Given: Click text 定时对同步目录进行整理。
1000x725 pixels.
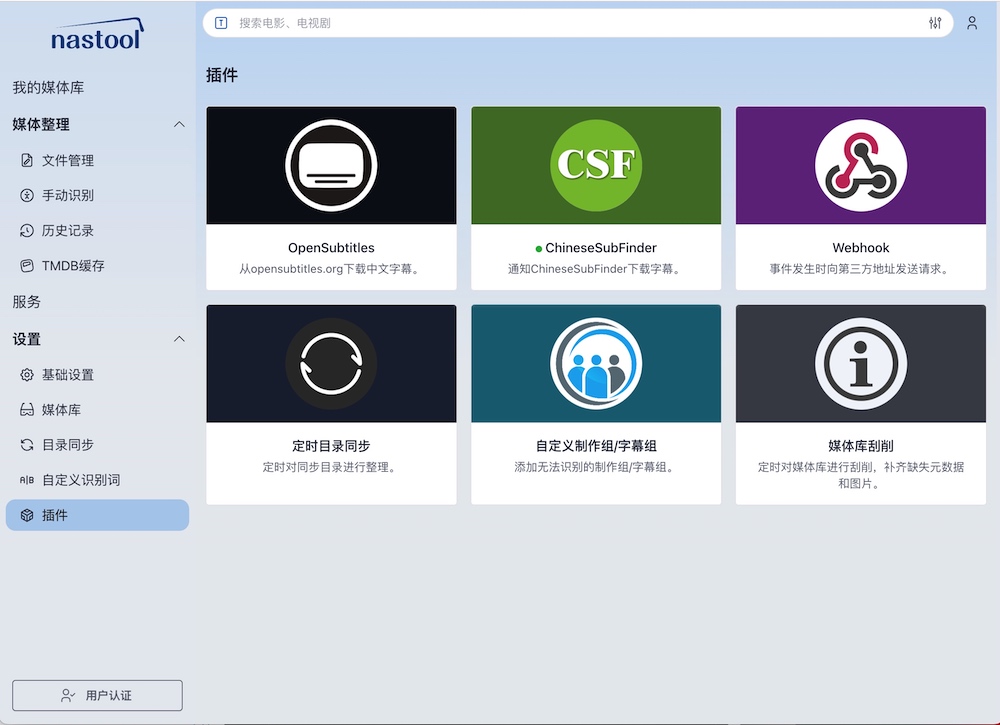Looking at the screenshot, I should 331,467.
